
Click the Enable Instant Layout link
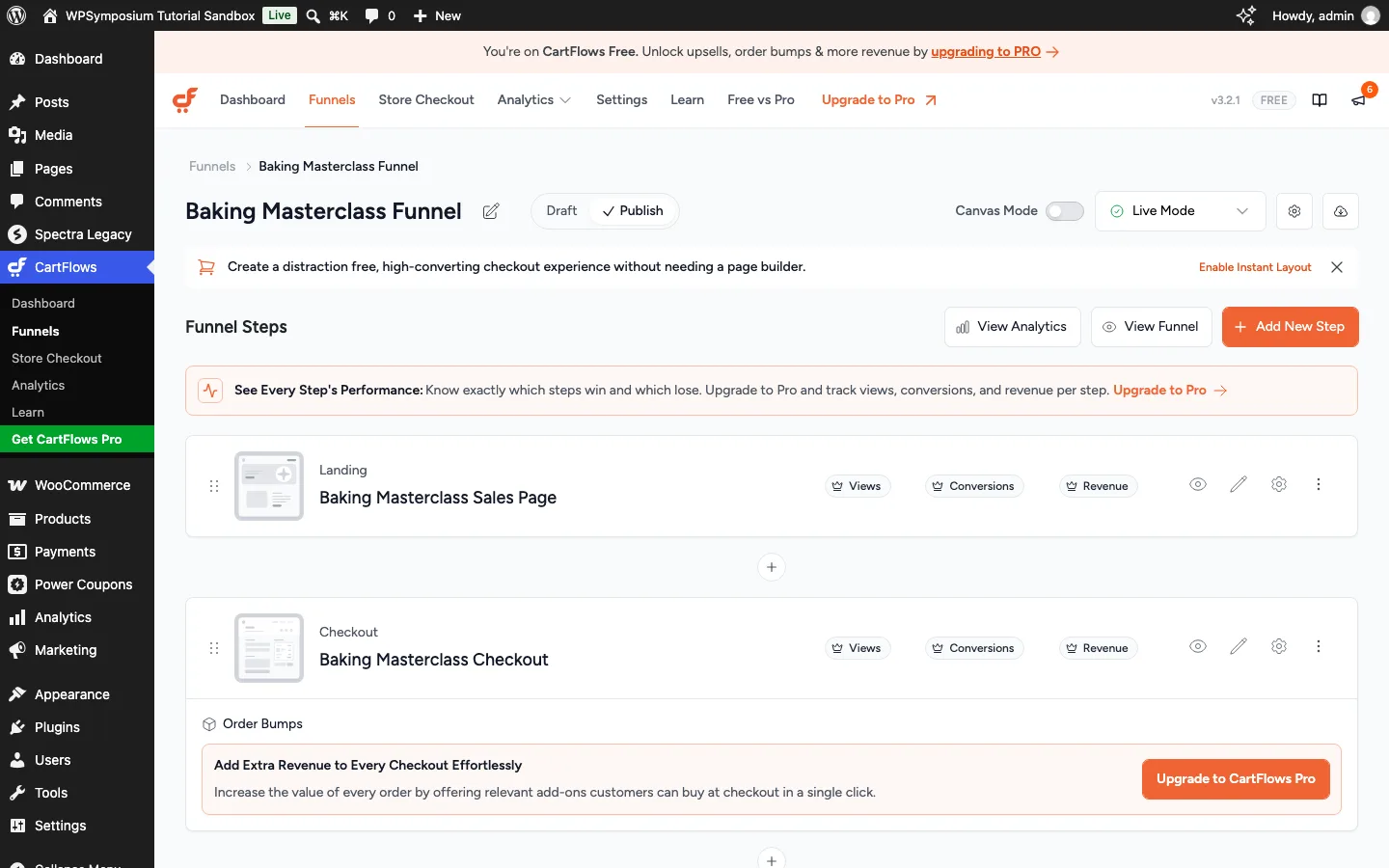[1255, 267]
